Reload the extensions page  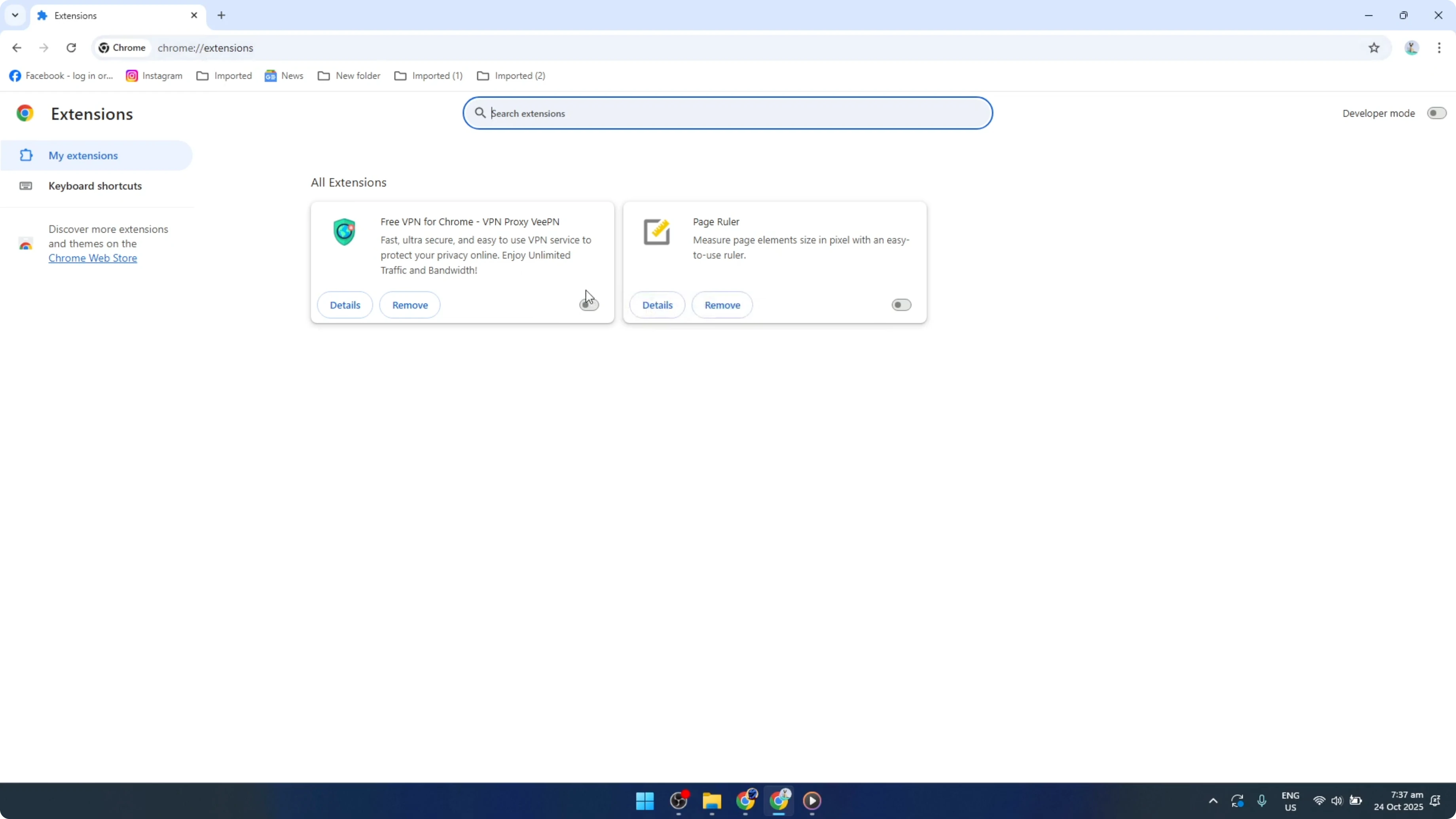[71, 47]
